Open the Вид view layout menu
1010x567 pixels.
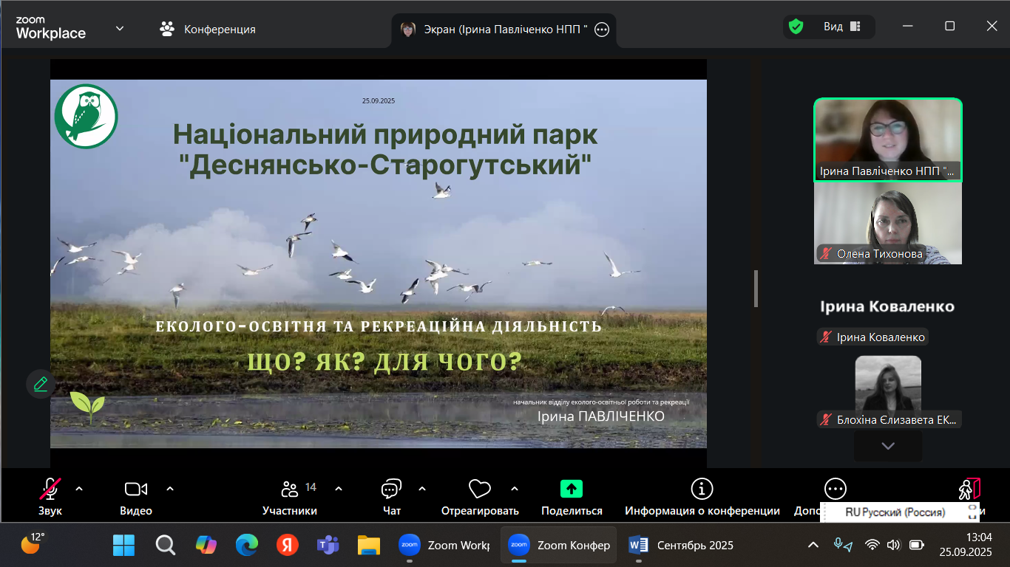[842, 27]
